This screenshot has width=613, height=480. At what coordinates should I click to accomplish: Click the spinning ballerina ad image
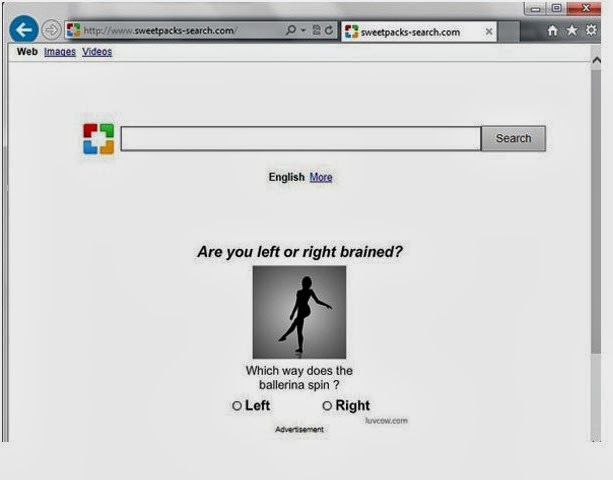299,312
